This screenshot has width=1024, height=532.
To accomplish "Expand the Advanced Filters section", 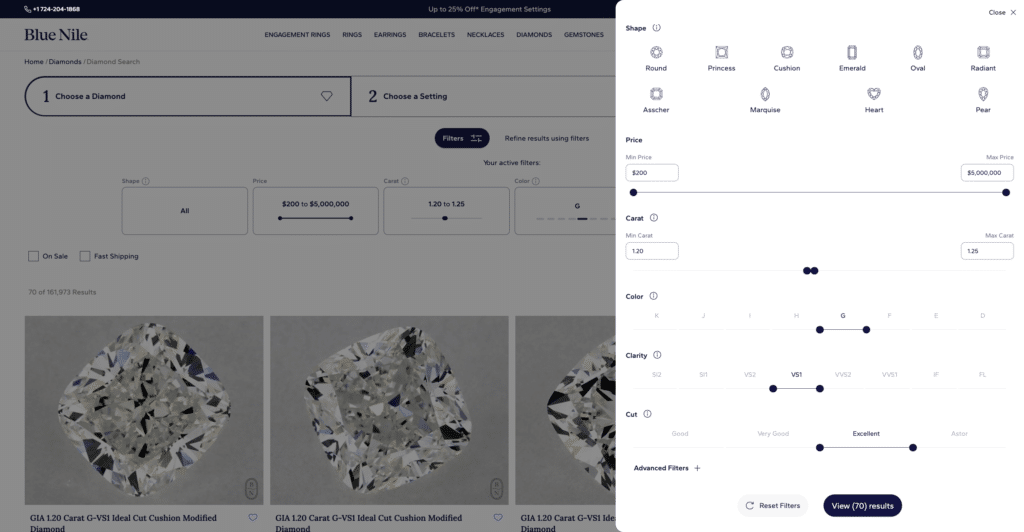I will click(667, 468).
